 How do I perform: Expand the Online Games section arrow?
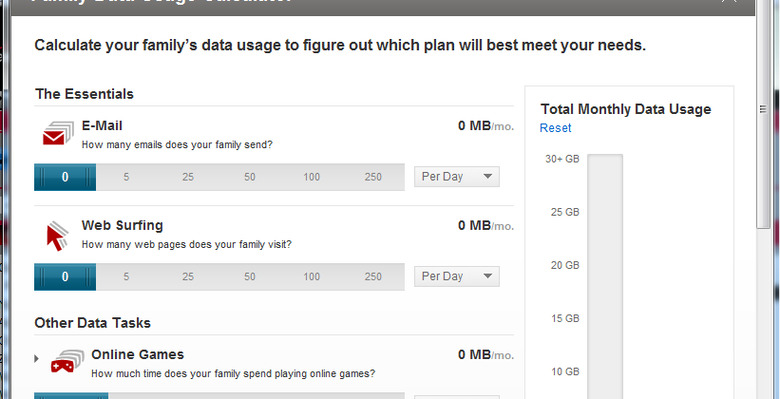[36, 358]
